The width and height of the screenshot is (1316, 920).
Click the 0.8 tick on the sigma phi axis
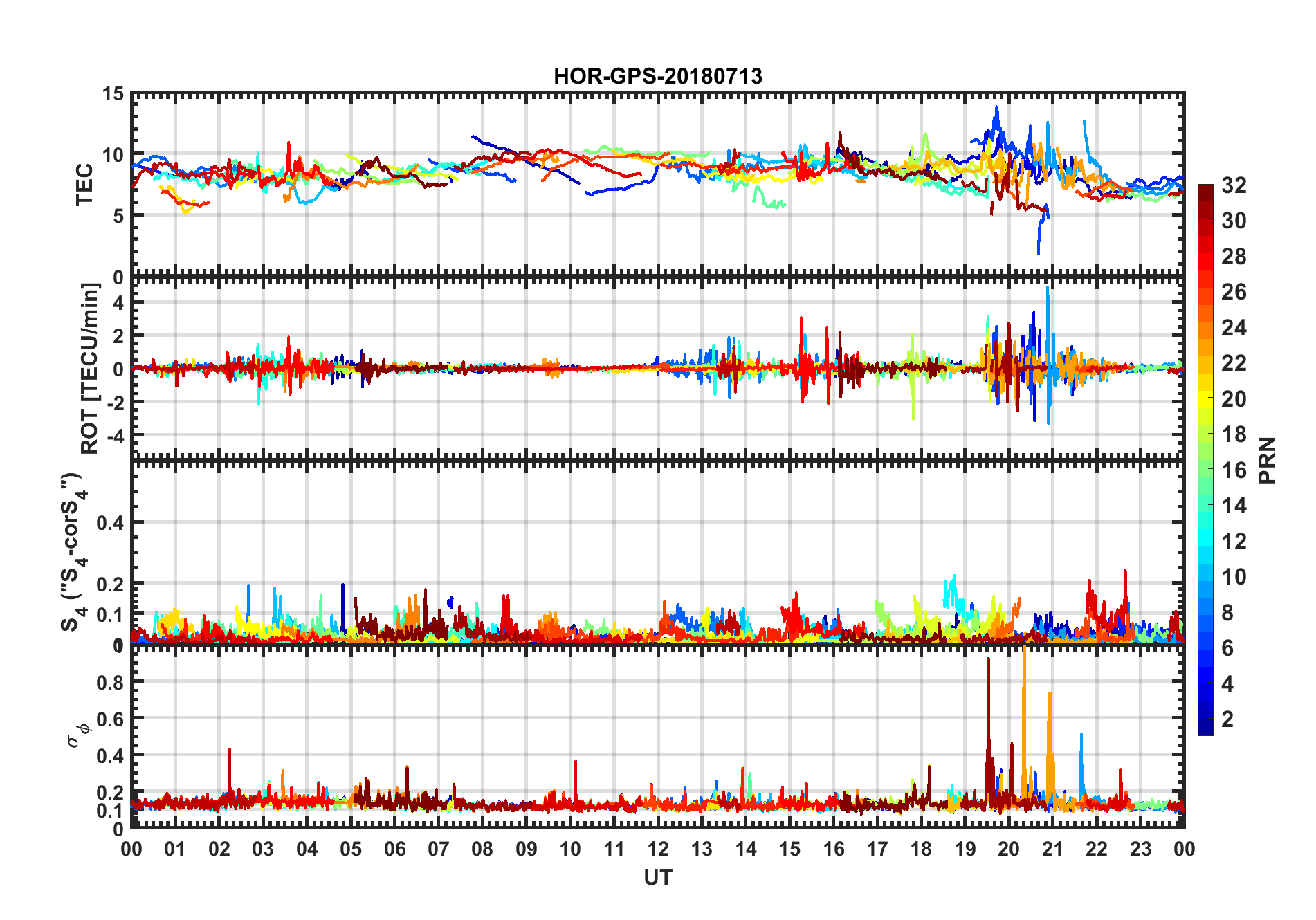tap(111, 682)
